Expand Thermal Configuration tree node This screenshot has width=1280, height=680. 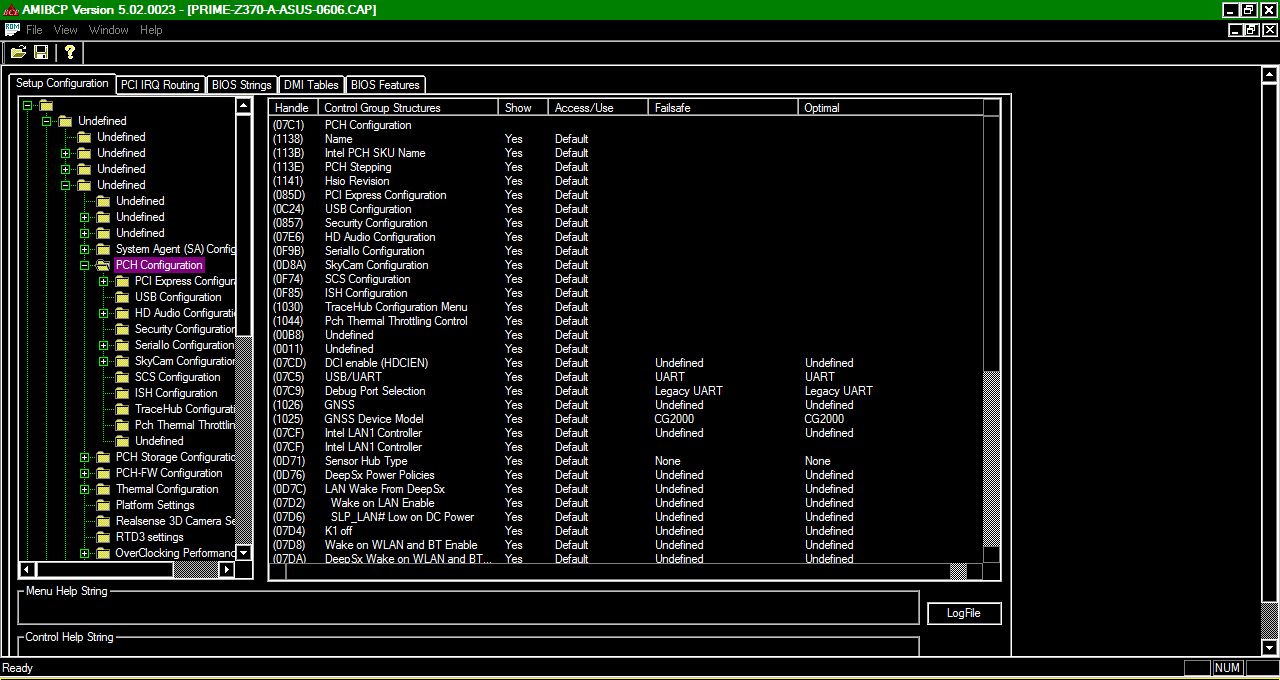coord(85,489)
